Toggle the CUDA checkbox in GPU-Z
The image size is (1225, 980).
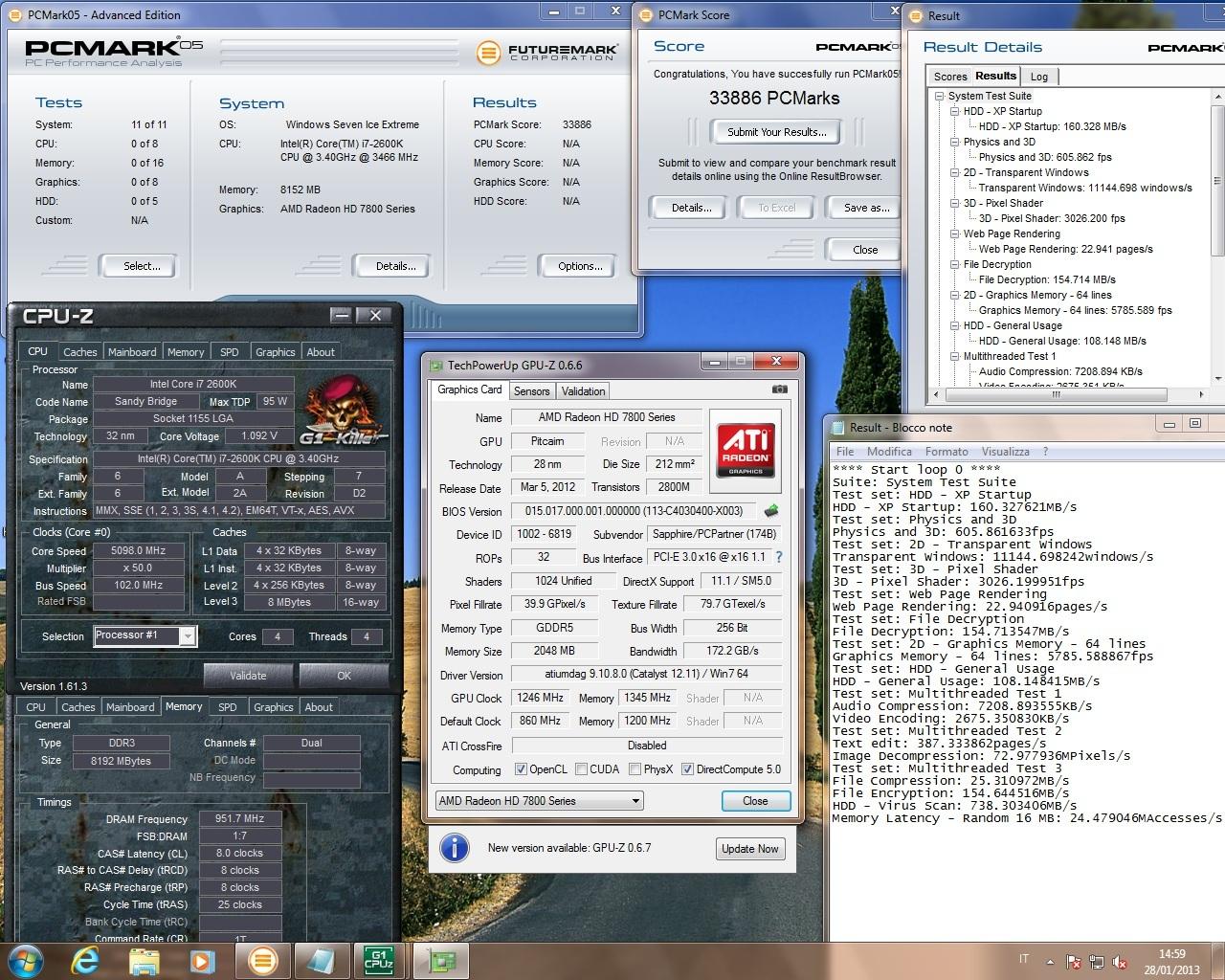tap(581, 769)
